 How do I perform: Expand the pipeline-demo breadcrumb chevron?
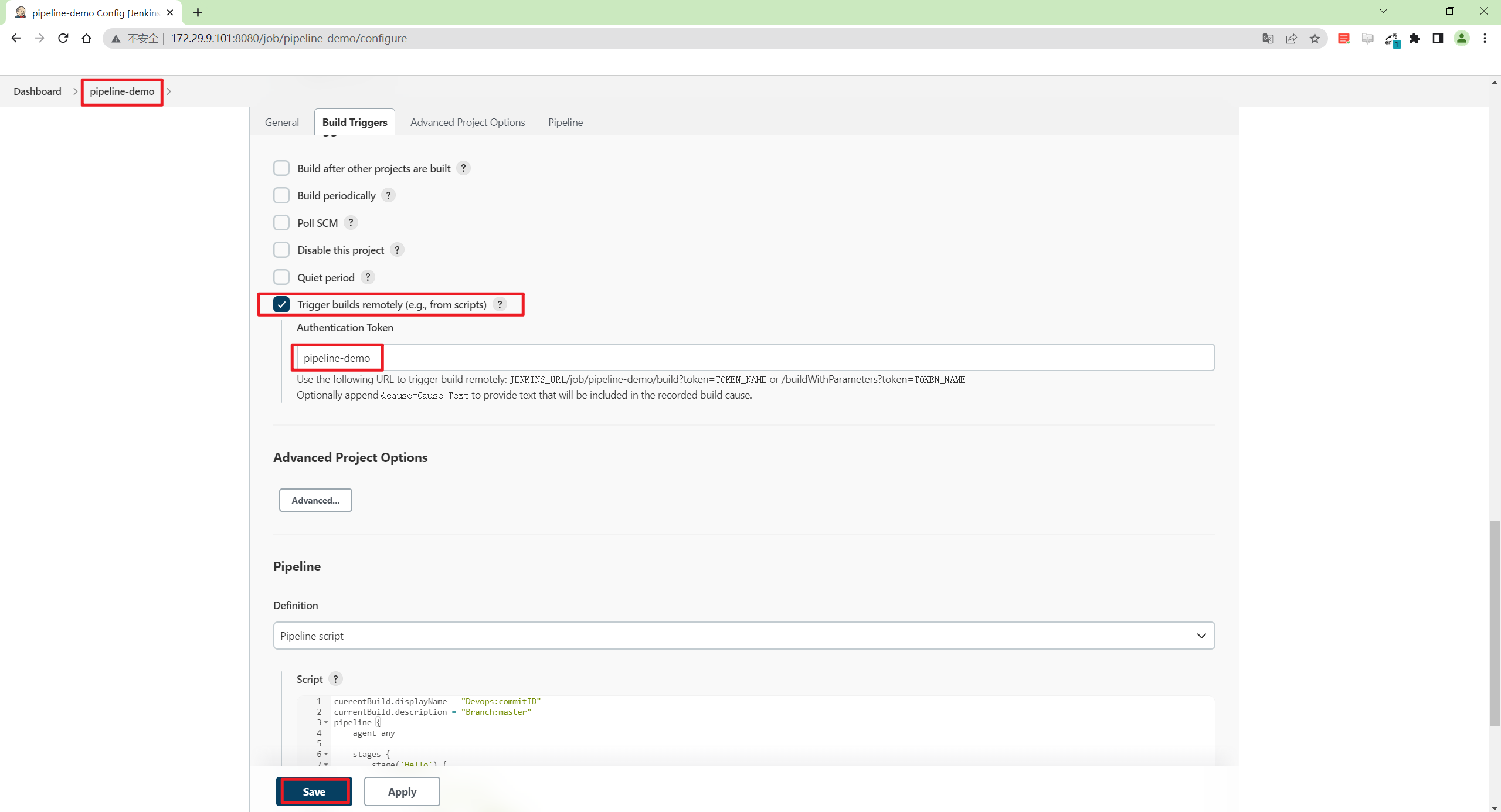169,91
